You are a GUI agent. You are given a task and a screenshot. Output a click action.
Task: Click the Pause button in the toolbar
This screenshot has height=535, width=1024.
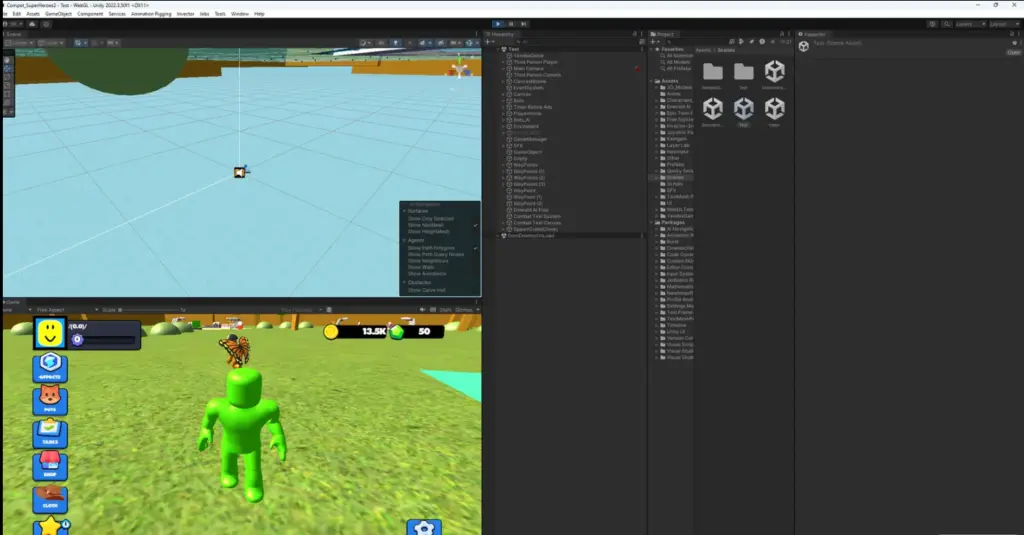(x=511, y=24)
